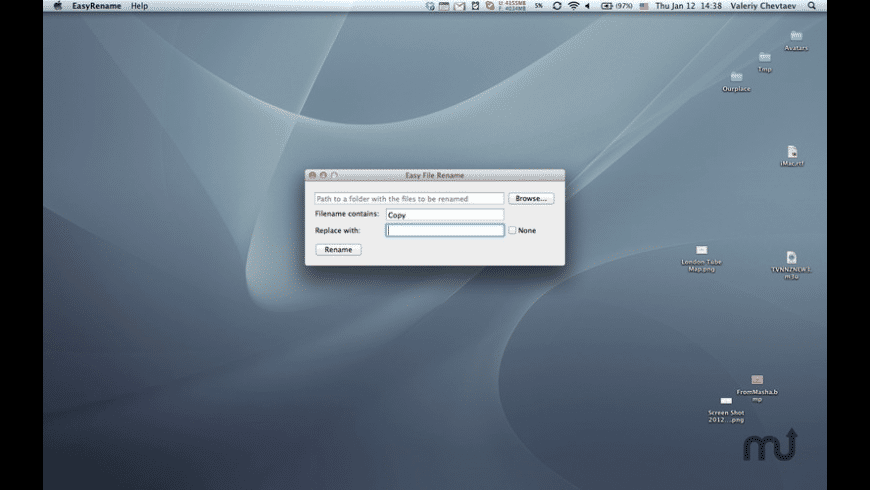The height and width of the screenshot is (490, 870).
Task: Close the Easy File Rename window
Action: (312, 175)
